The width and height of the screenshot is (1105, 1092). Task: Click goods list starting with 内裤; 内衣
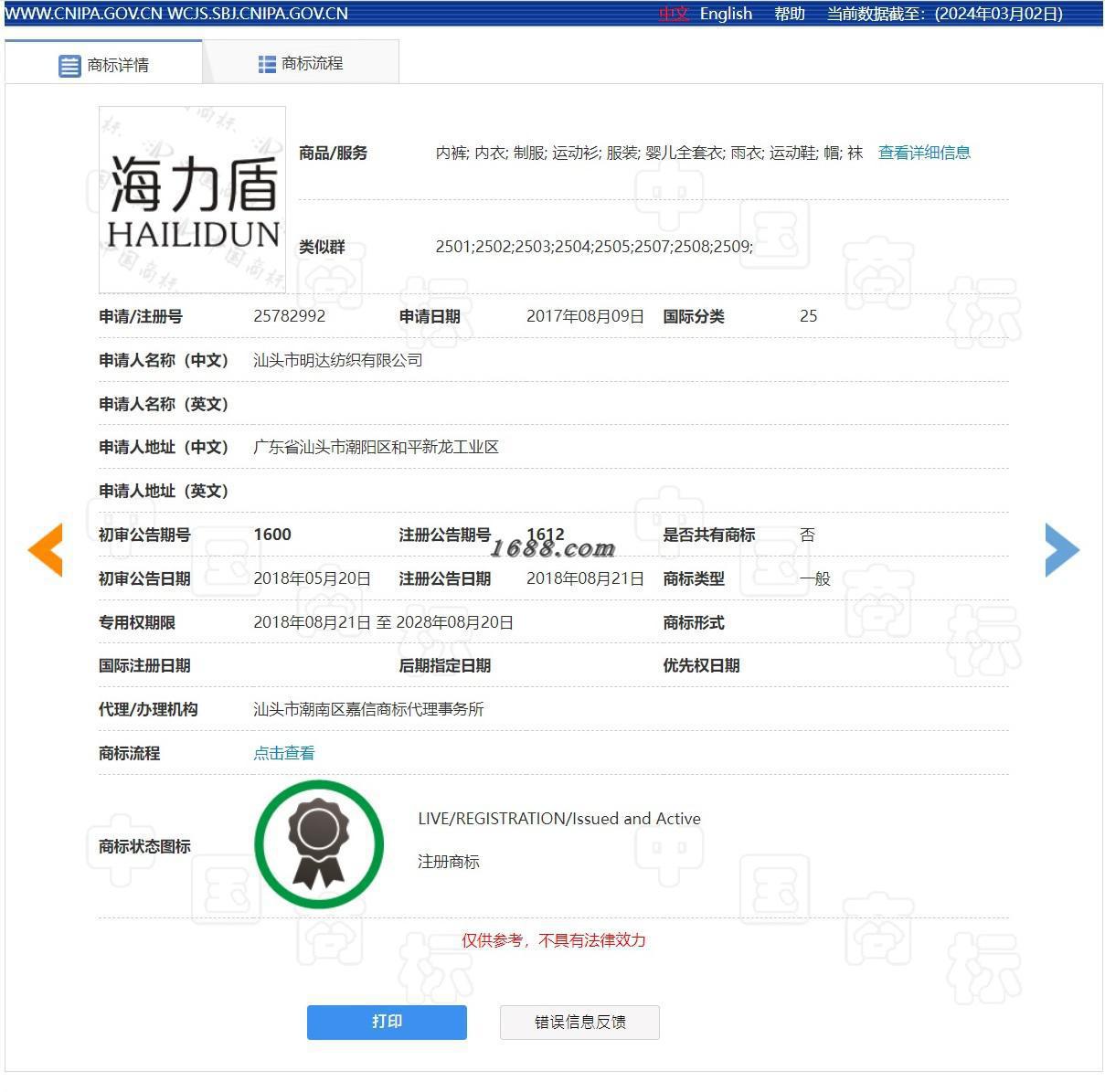649,153
